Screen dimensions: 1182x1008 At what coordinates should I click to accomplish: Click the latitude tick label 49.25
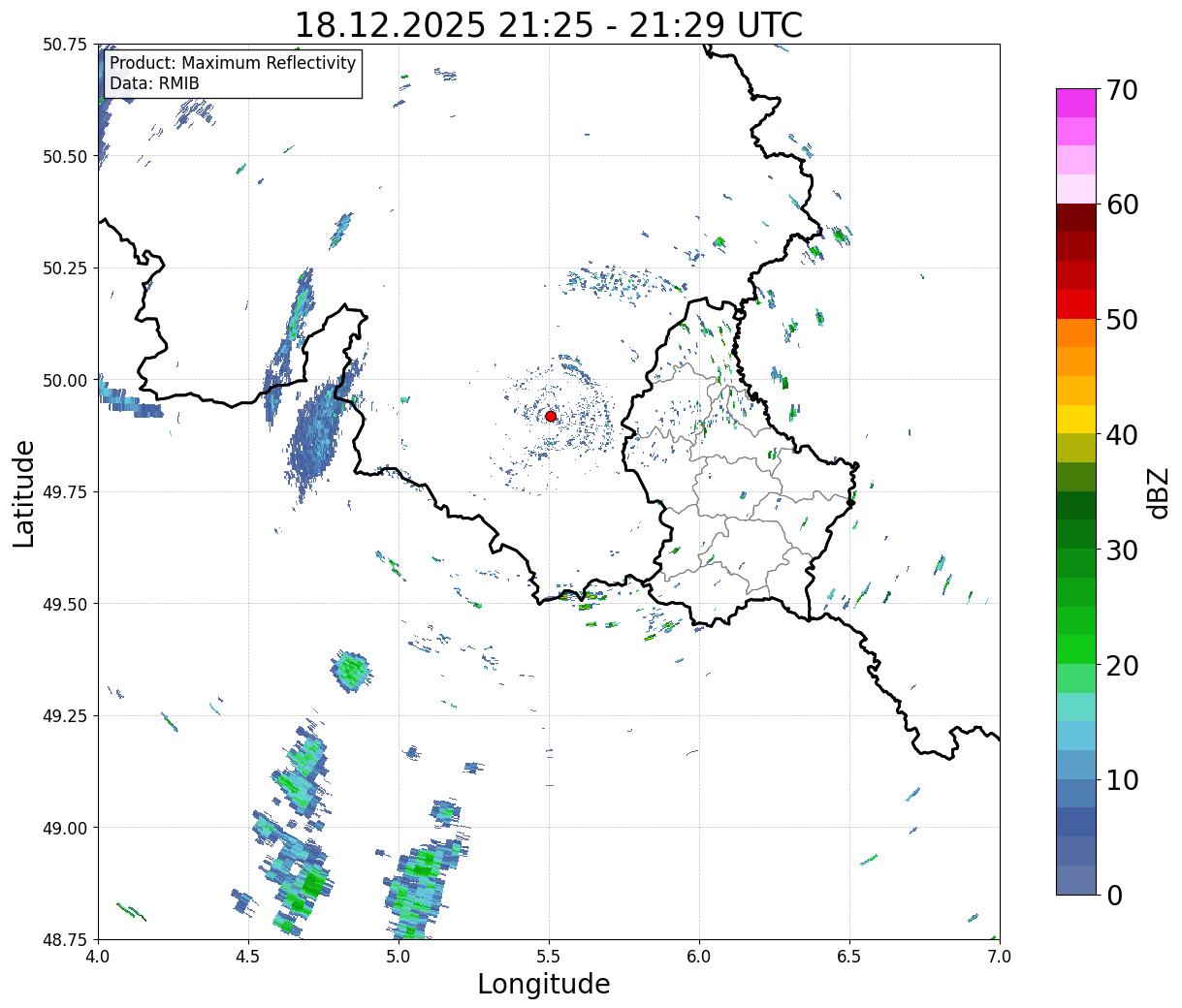(x=65, y=716)
